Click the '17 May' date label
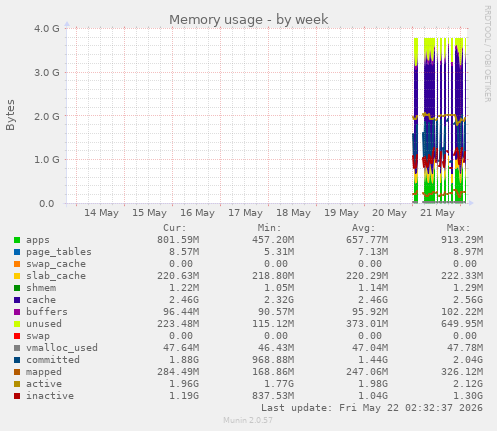The image size is (497, 431). coord(245,213)
